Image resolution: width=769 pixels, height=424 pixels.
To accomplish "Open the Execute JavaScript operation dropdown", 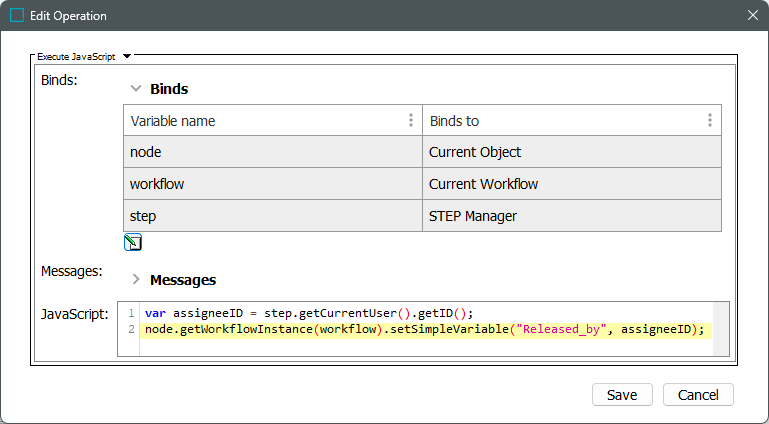I will pos(127,58).
